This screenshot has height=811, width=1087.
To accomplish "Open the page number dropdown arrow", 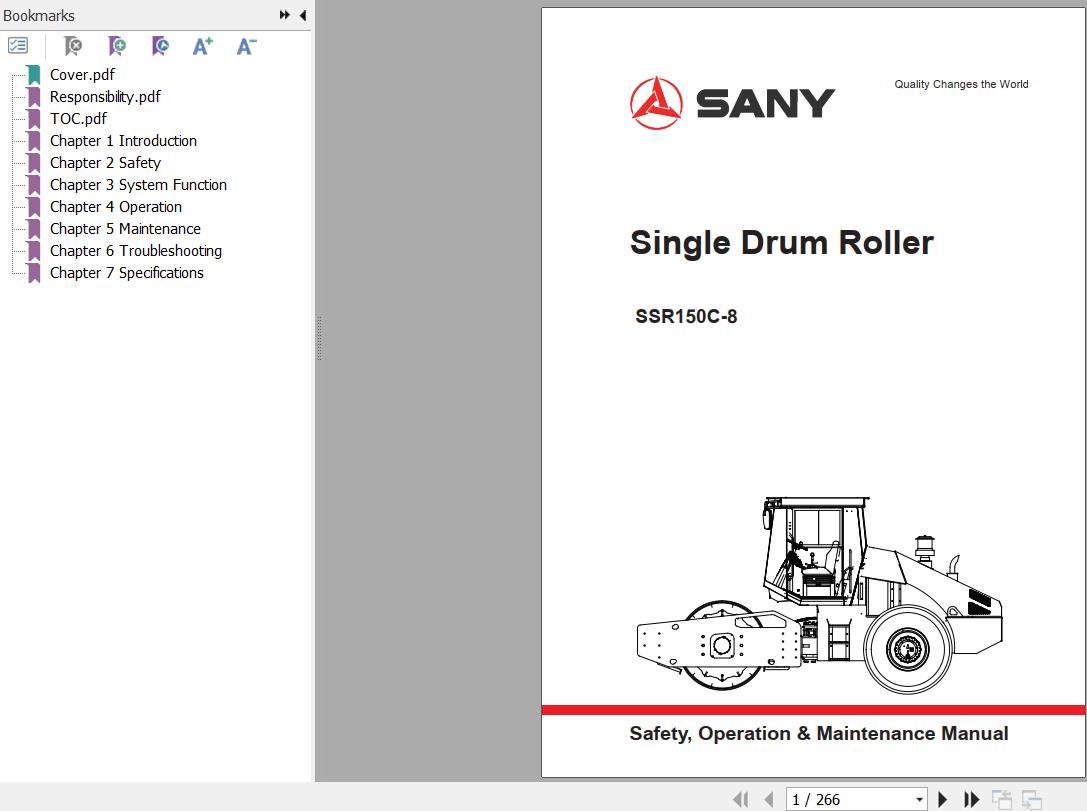I will pos(919,799).
